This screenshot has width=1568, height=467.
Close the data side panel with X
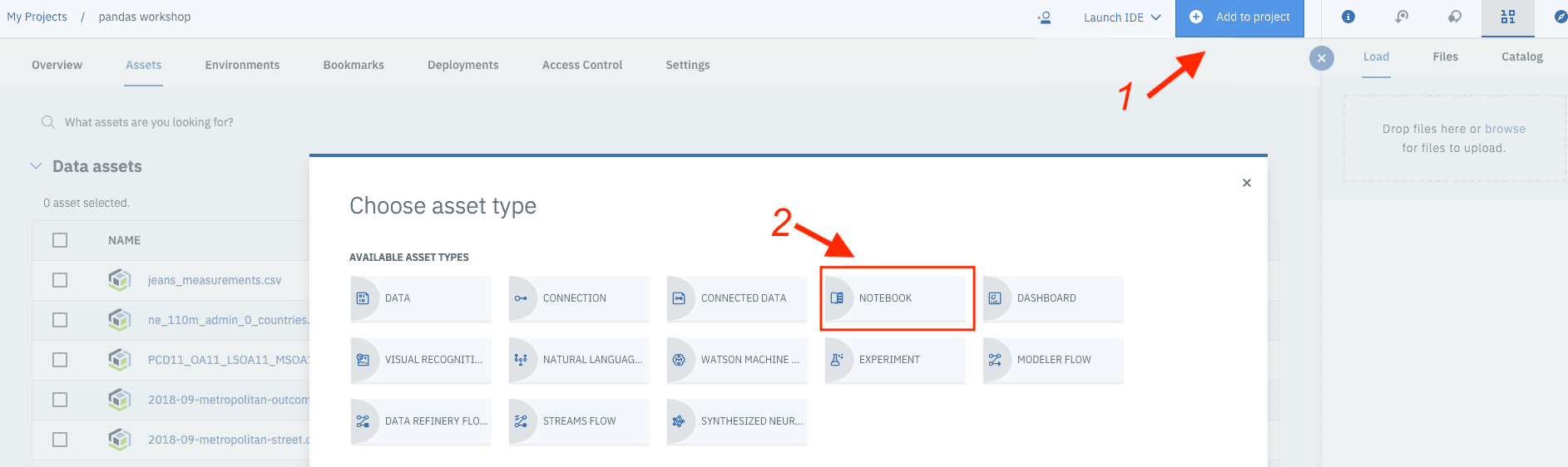[1322, 58]
